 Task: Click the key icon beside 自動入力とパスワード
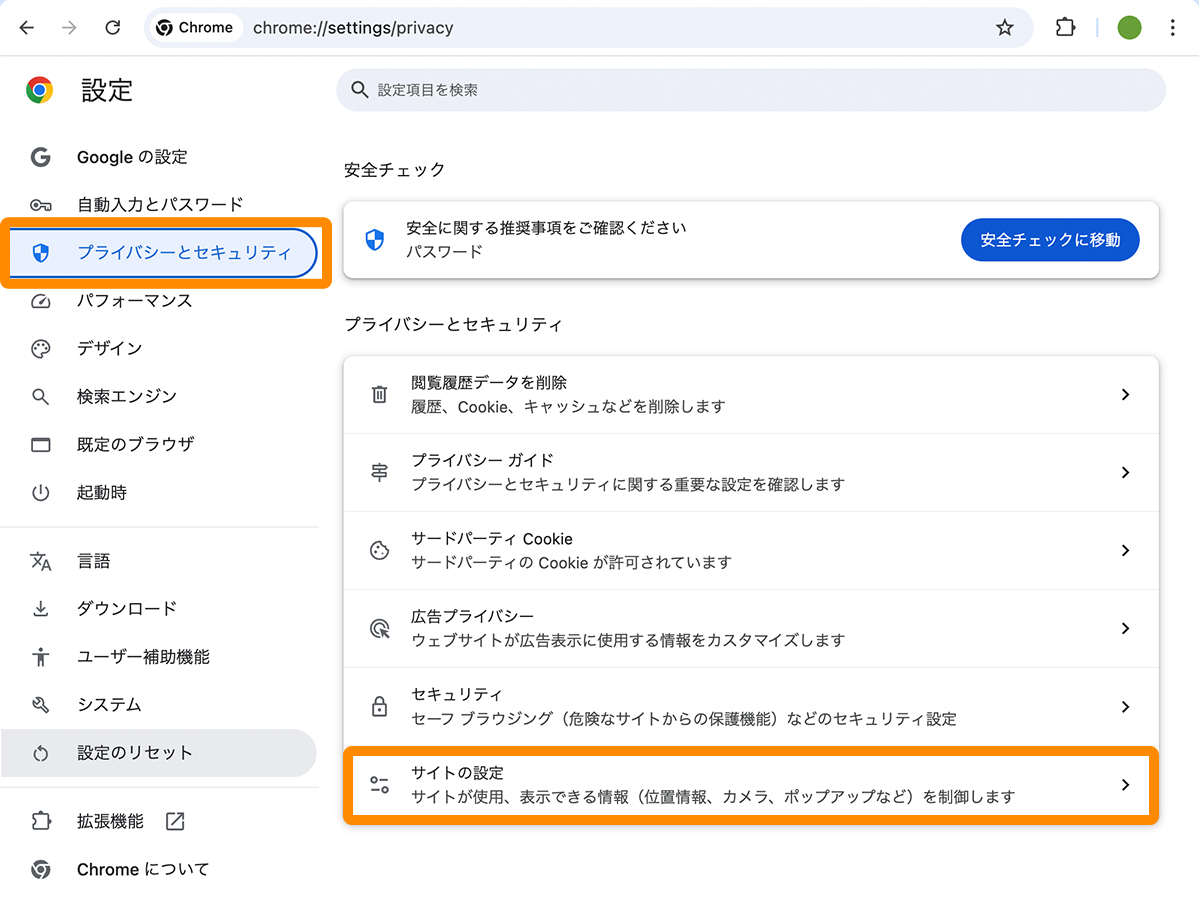pos(41,205)
